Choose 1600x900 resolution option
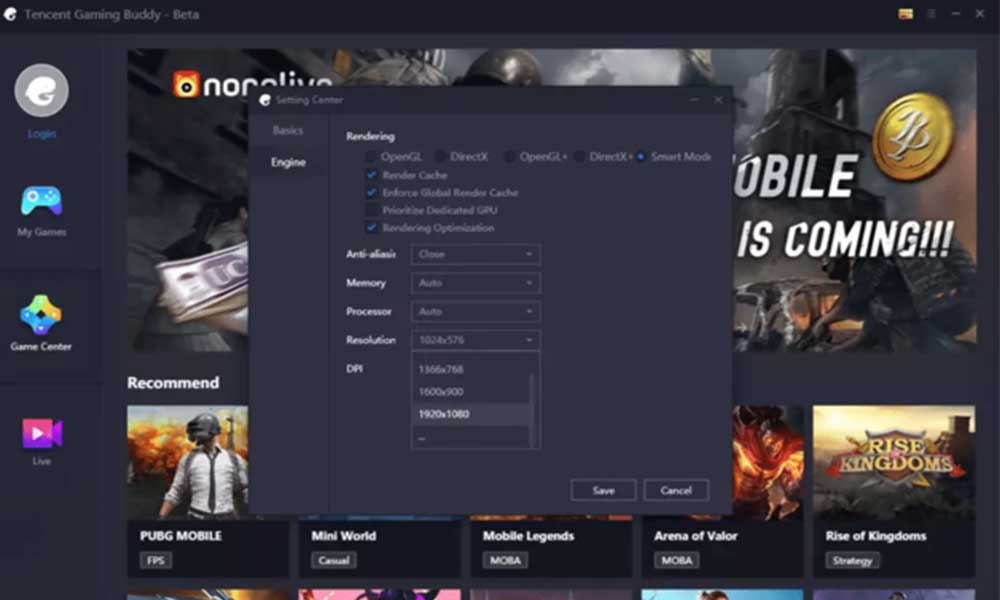1000x600 pixels. [x=471, y=391]
